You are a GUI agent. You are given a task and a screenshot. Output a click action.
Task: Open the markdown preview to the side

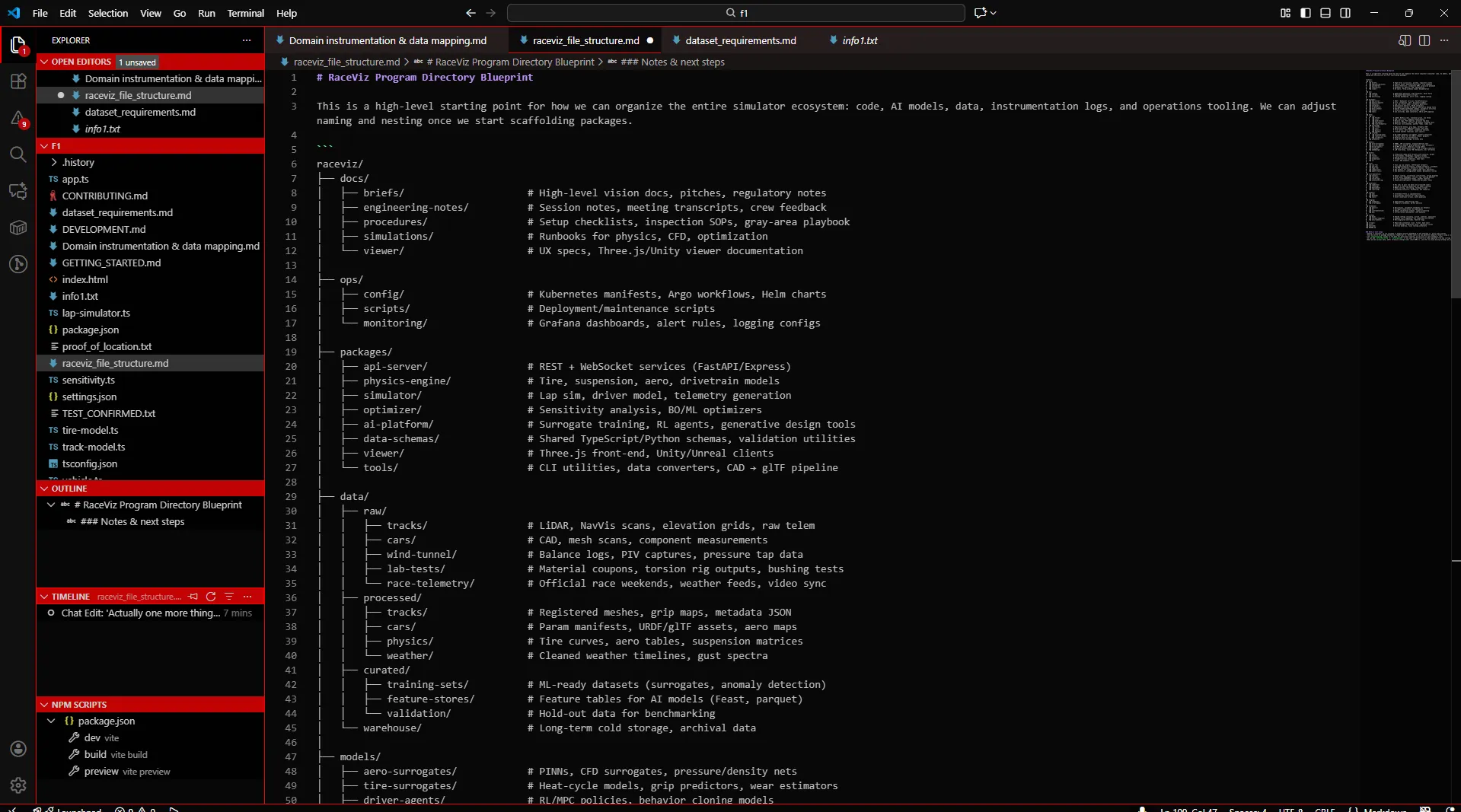1404,40
